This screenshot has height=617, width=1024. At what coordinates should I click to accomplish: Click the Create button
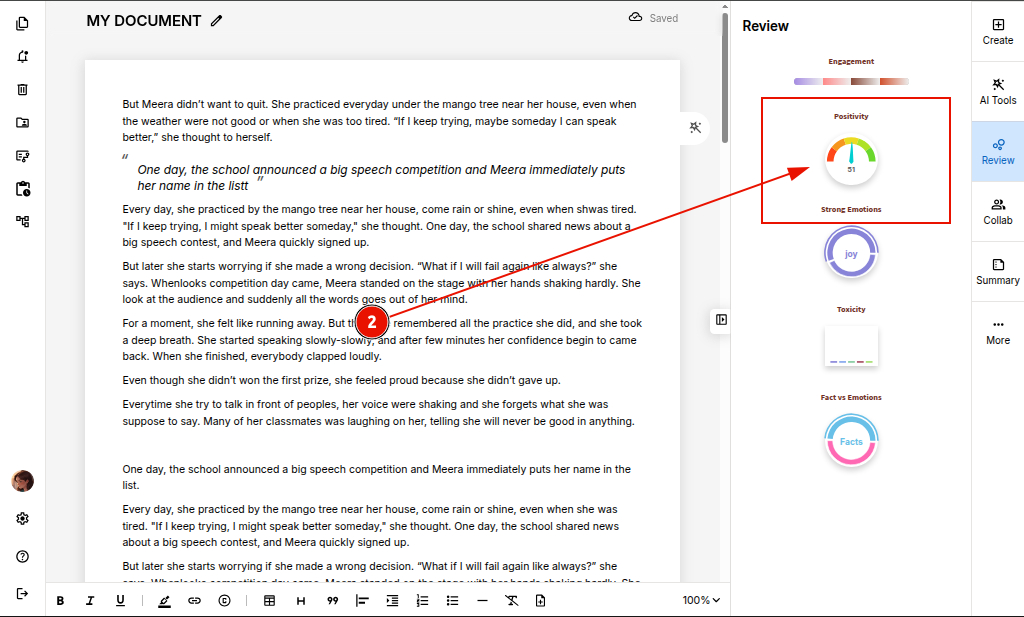click(x=997, y=31)
